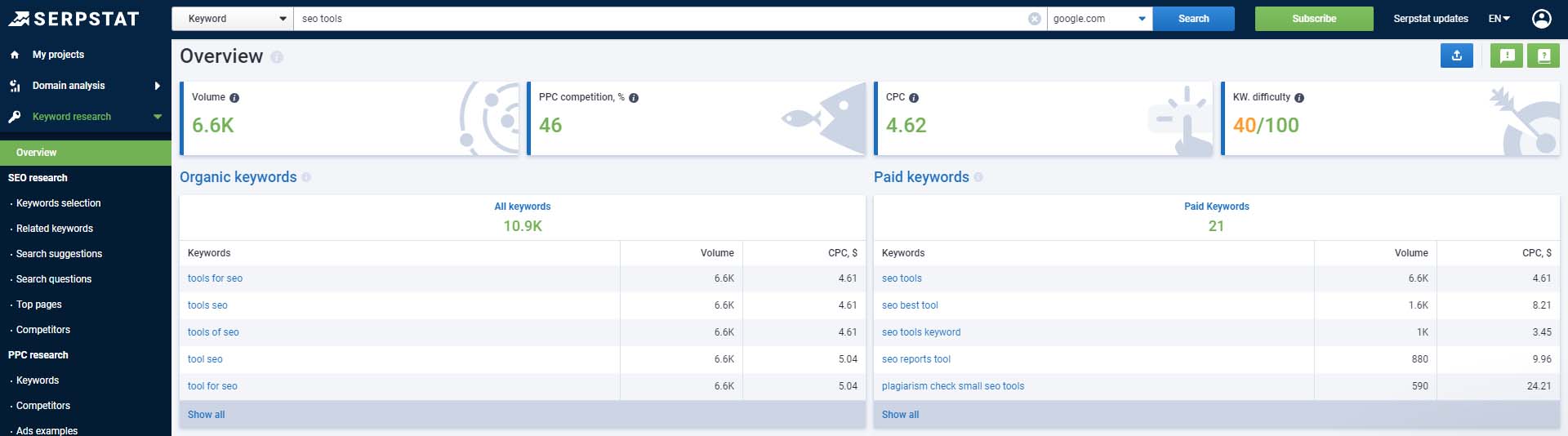Click the info icon beside Organic keywords
The width and height of the screenshot is (1568, 436).
click(x=306, y=177)
